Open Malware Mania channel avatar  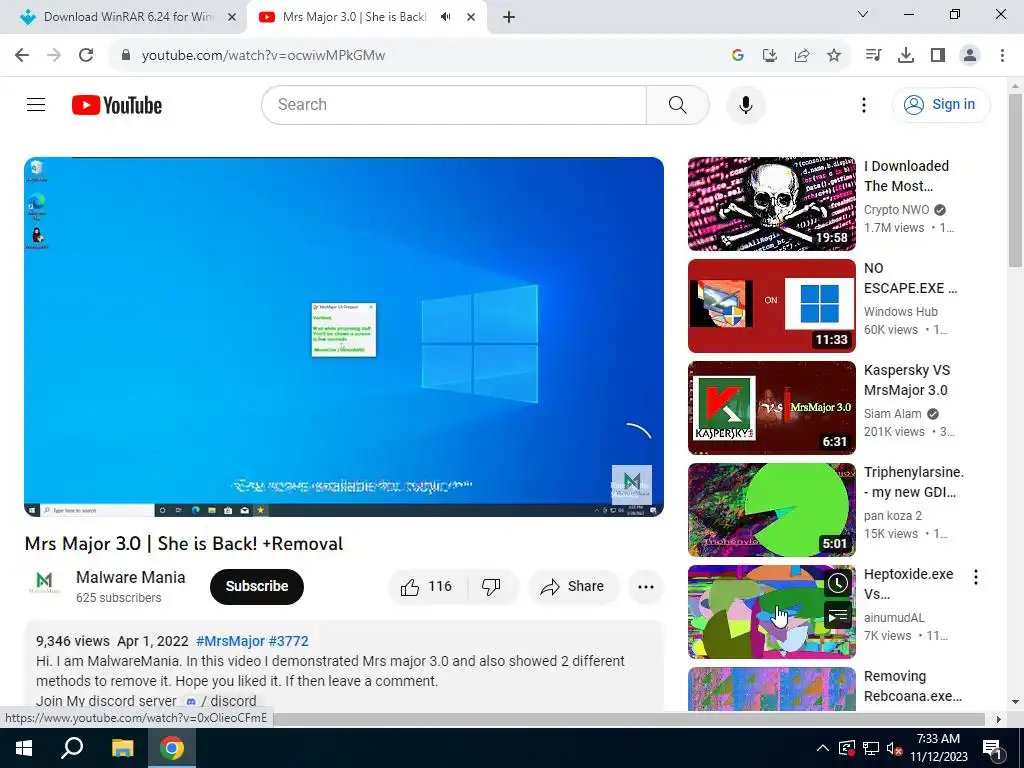[44, 582]
